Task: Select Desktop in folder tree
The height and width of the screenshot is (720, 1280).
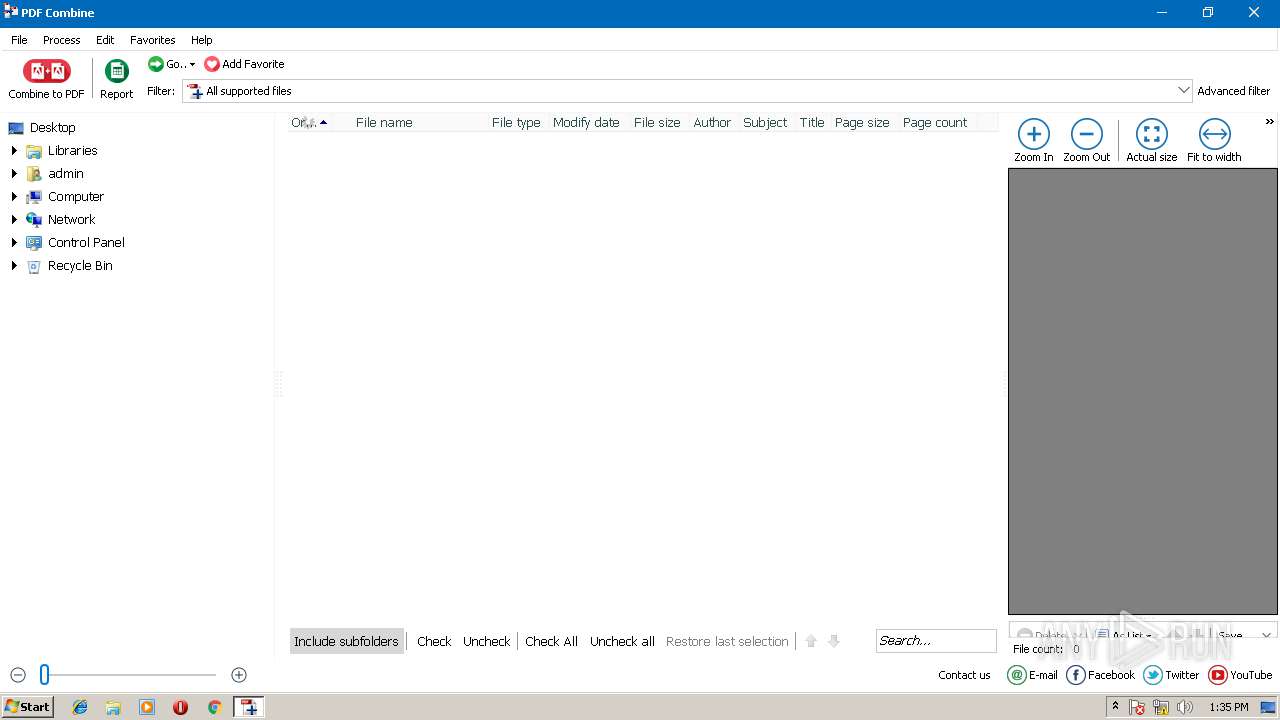Action: coord(52,128)
